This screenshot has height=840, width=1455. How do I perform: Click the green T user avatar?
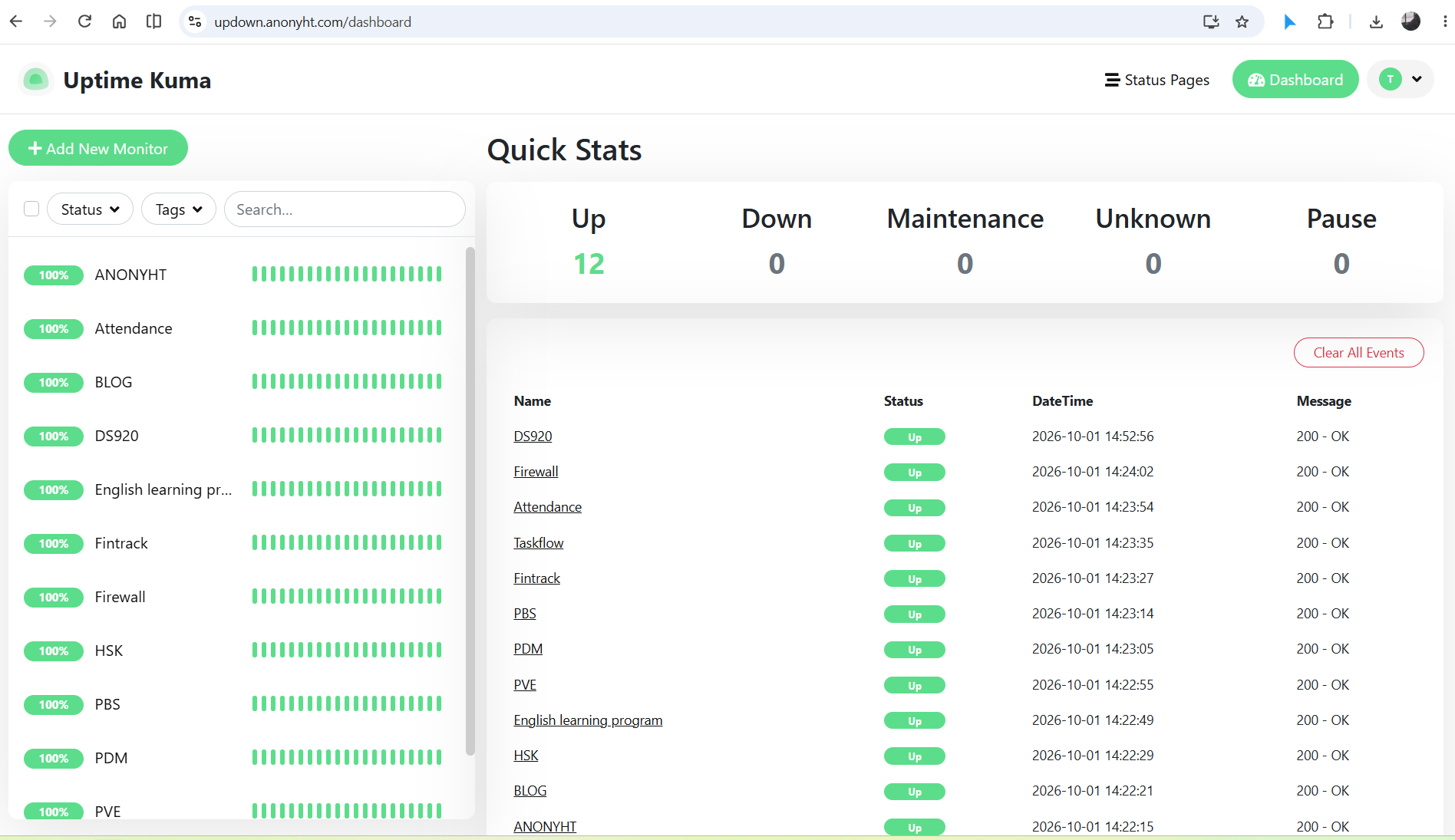click(1391, 79)
